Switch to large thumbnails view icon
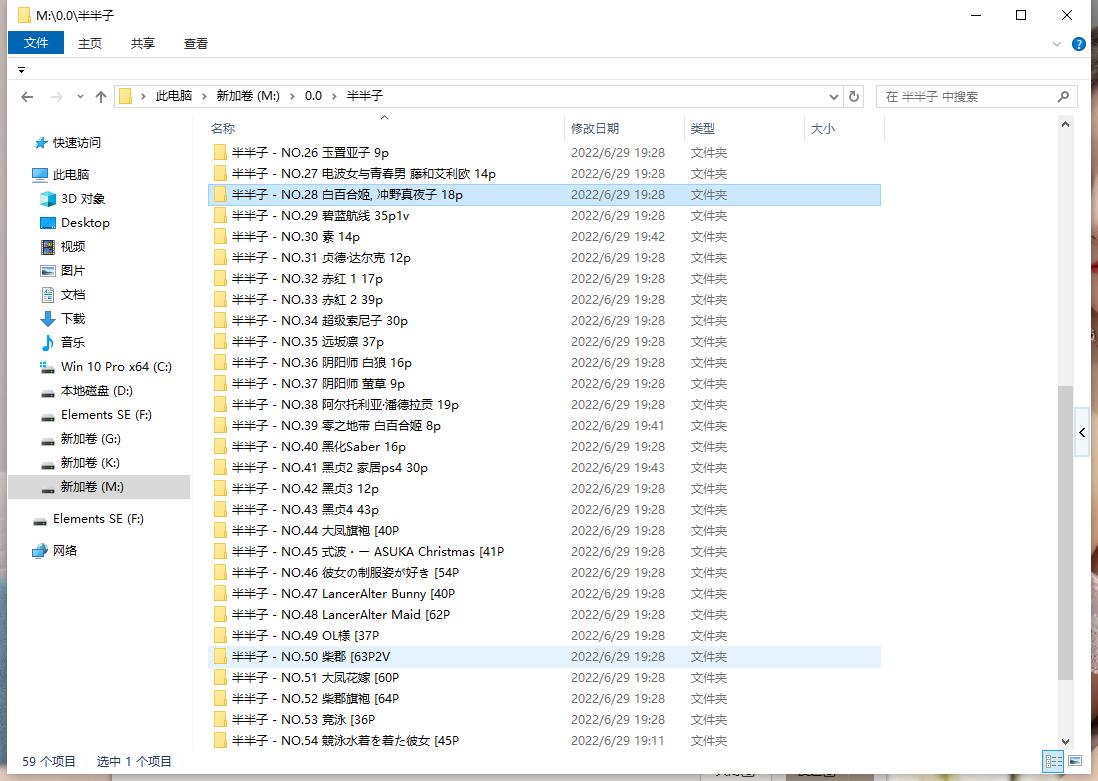Viewport: 1098px width, 781px height. tap(1075, 761)
